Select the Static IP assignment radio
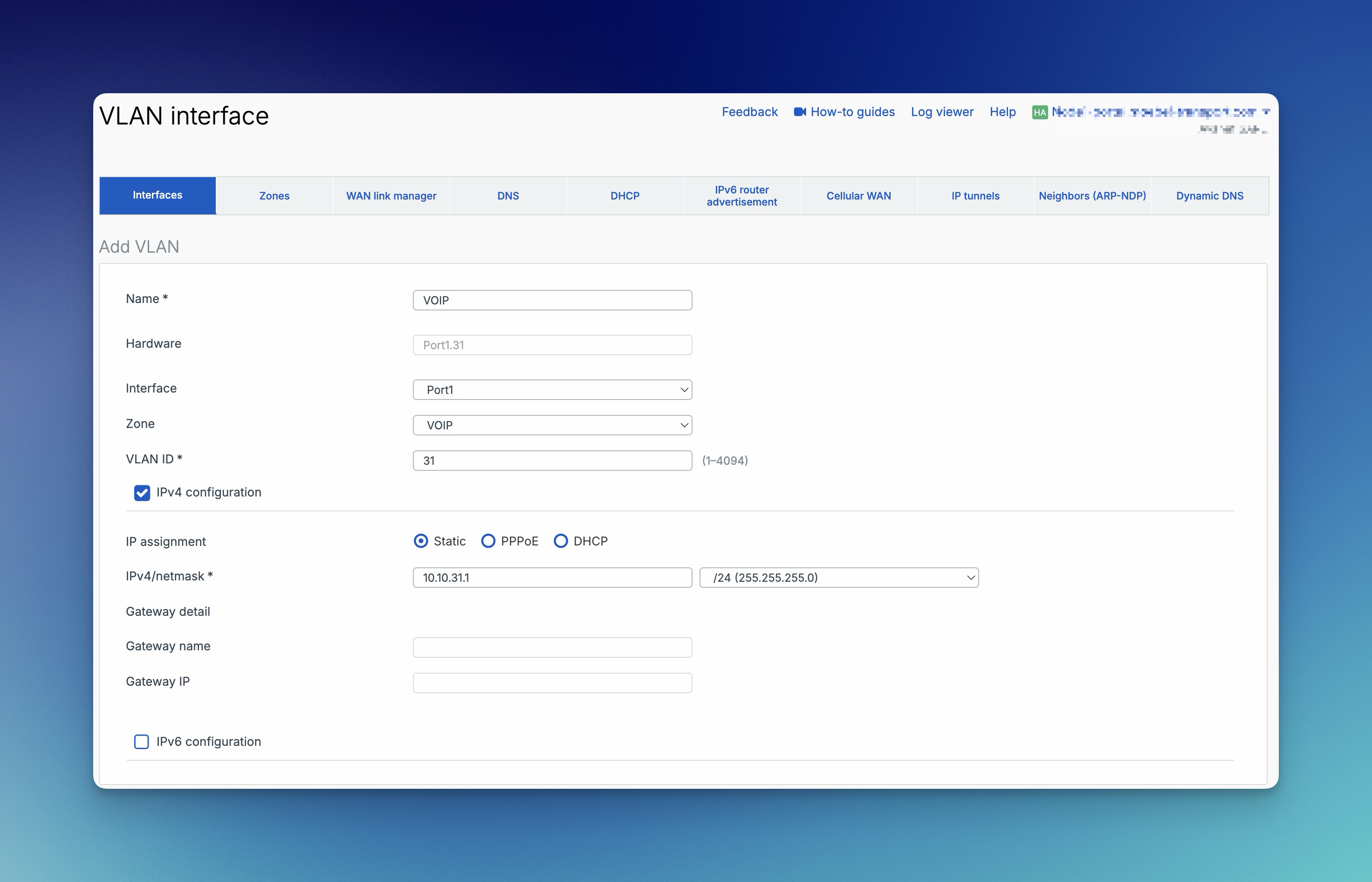Image resolution: width=1372 pixels, height=882 pixels. tap(421, 541)
